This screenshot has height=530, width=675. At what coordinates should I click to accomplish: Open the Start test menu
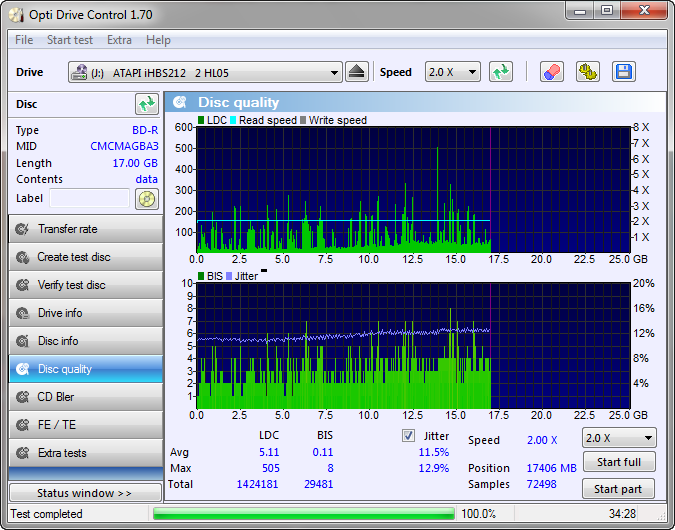(70, 40)
